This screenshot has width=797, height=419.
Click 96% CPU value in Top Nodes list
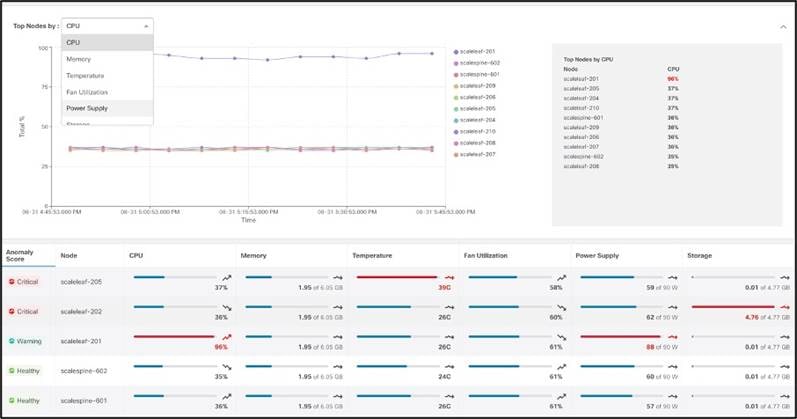click(672, 79)
